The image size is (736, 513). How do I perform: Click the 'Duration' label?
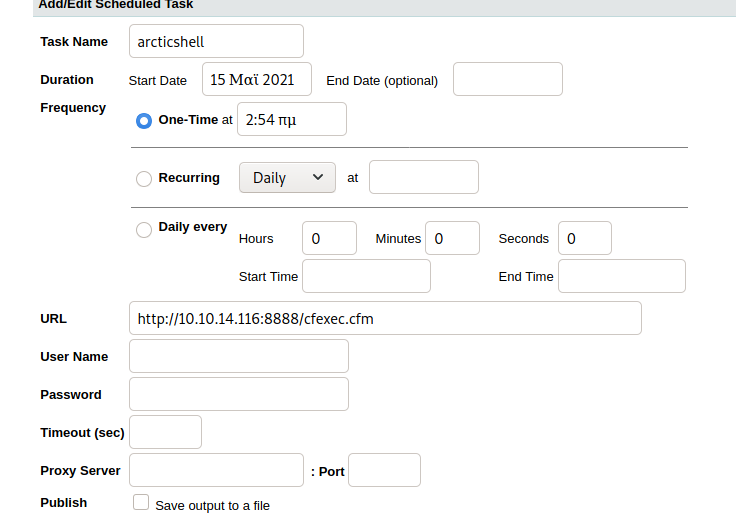(67, 80)
